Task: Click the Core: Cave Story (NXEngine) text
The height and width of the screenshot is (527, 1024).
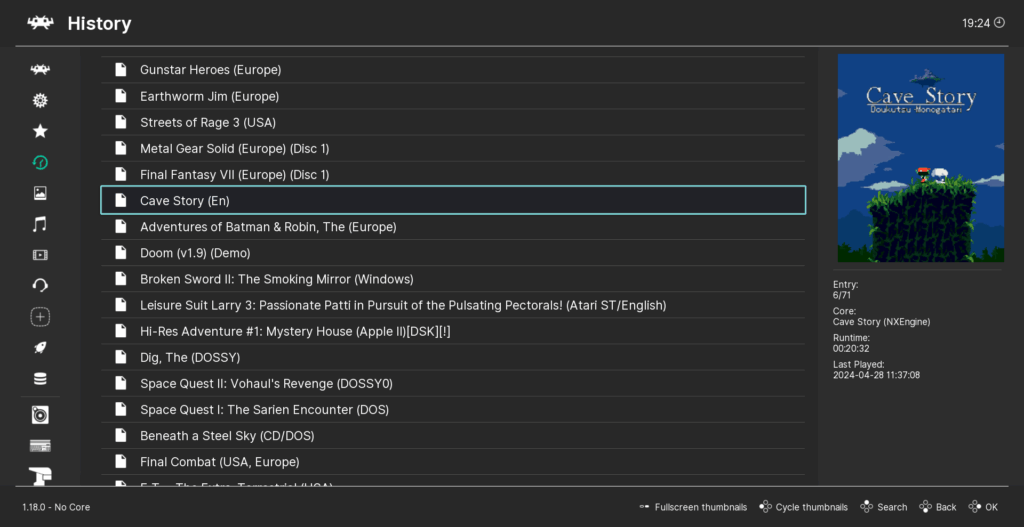Action: coord(882,317)
